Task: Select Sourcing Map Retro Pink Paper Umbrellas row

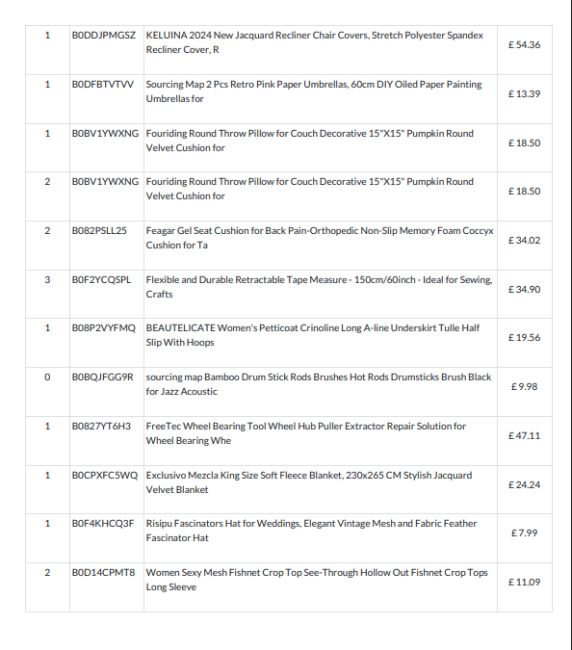Action: 288,99
